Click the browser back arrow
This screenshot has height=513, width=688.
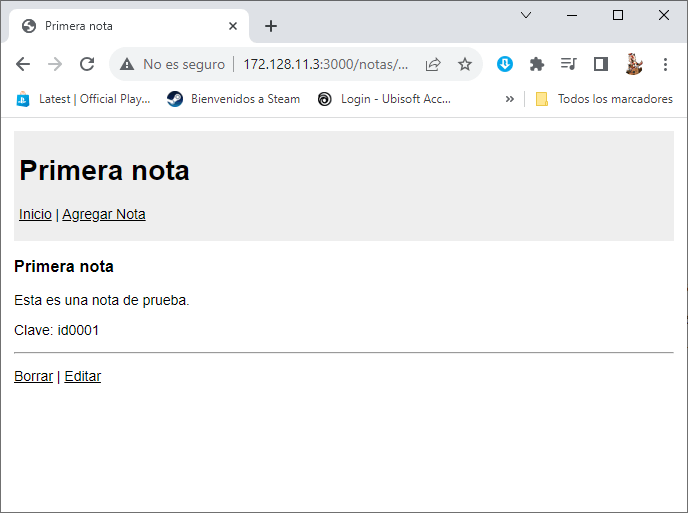[x=23, y=64]
